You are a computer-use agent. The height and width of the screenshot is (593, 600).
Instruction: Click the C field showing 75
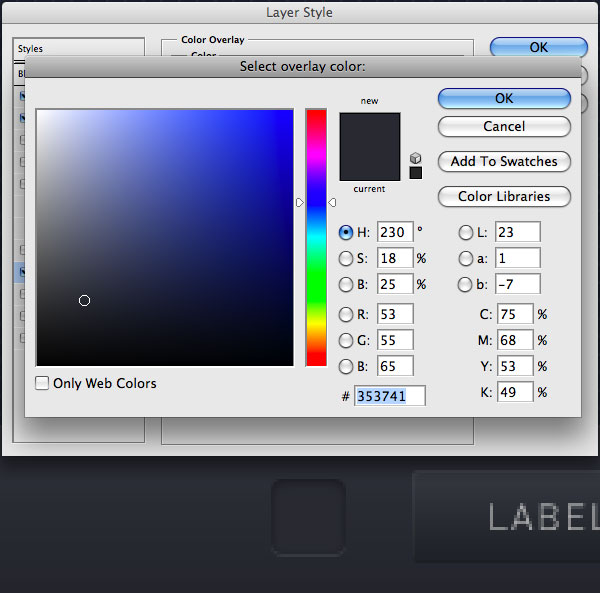[515, 314]
